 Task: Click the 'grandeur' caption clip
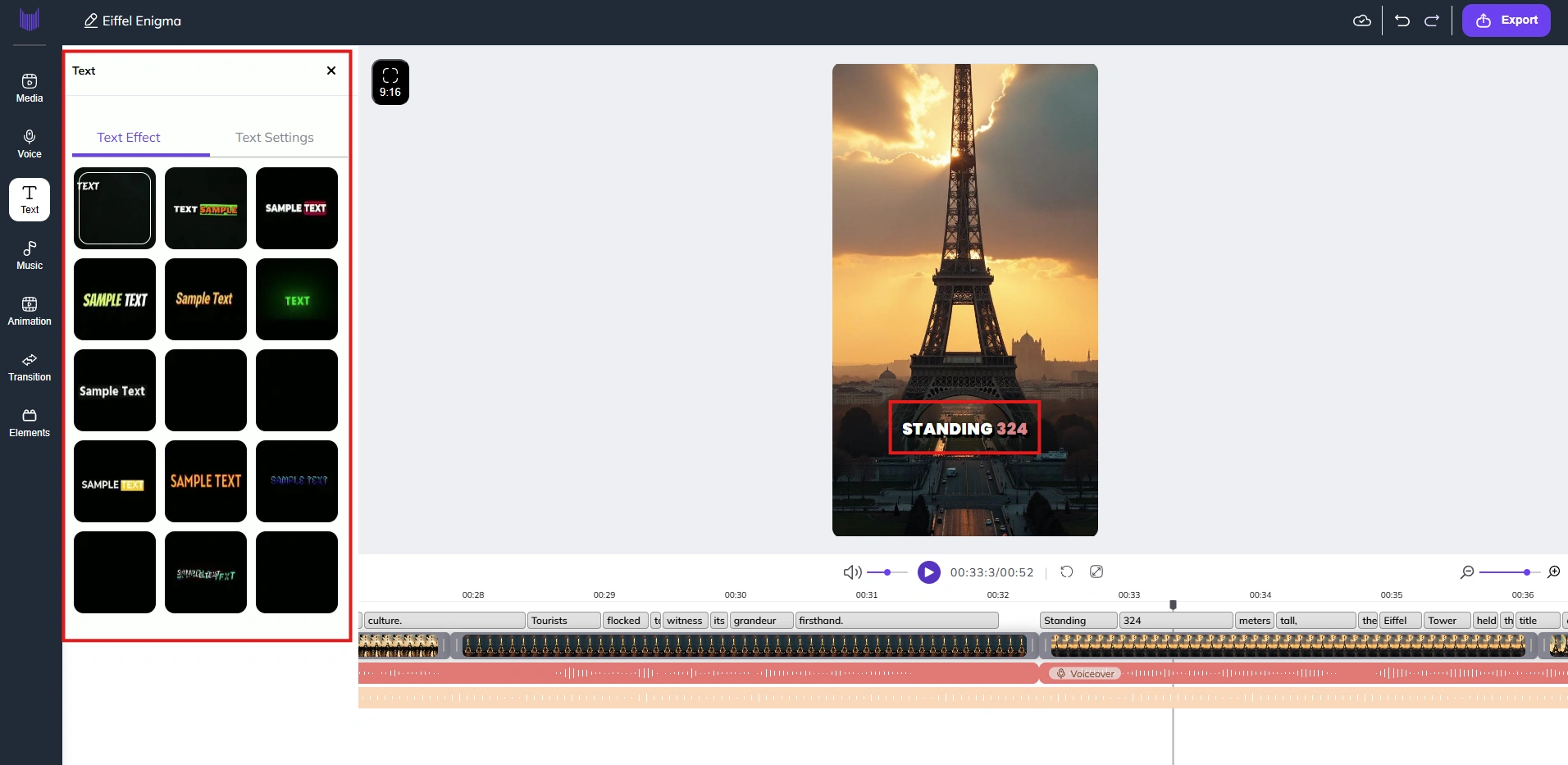(762, 621)
